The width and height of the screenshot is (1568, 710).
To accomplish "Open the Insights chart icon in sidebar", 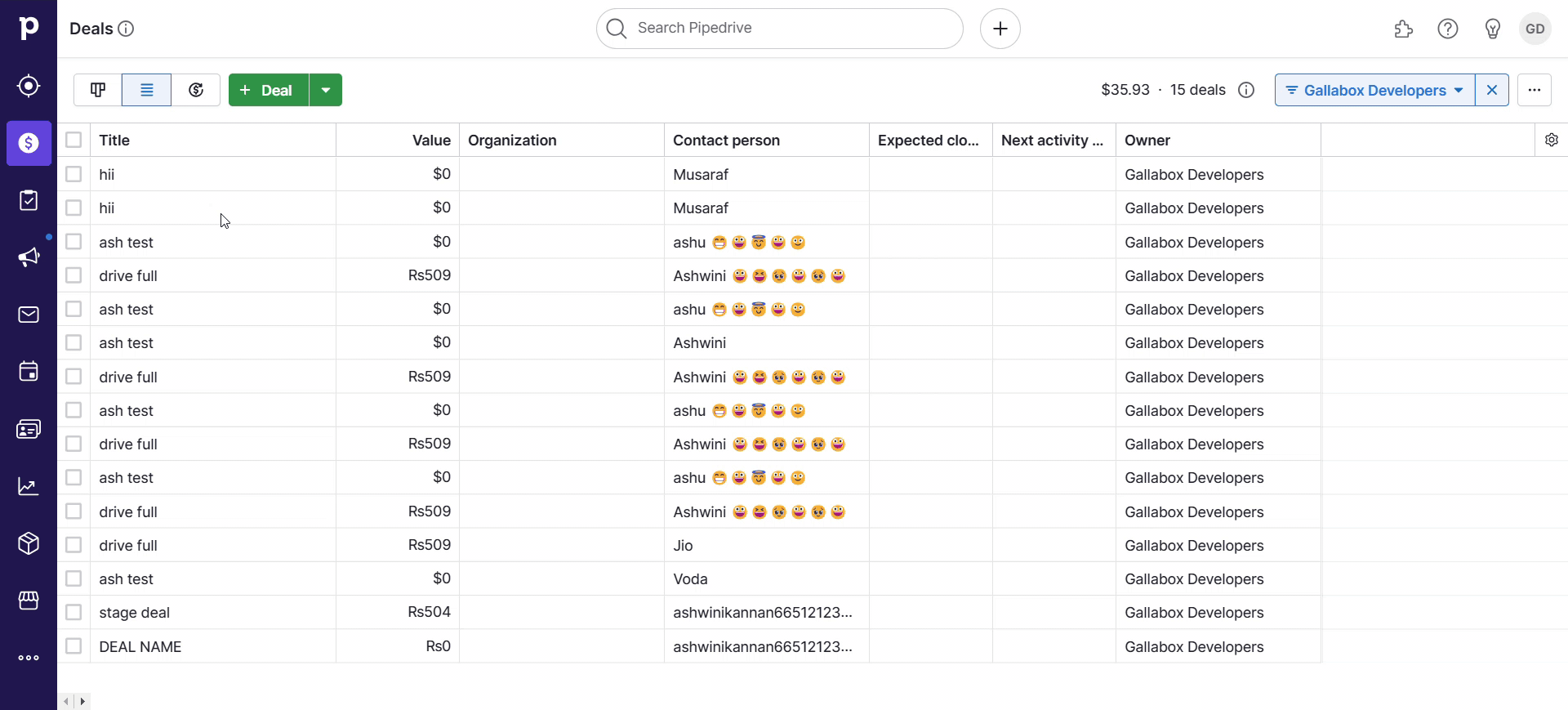I will coord(29,486).
